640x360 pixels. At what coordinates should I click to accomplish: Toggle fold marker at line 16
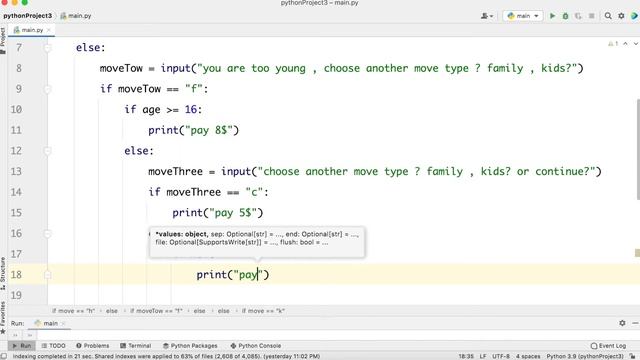47,233
